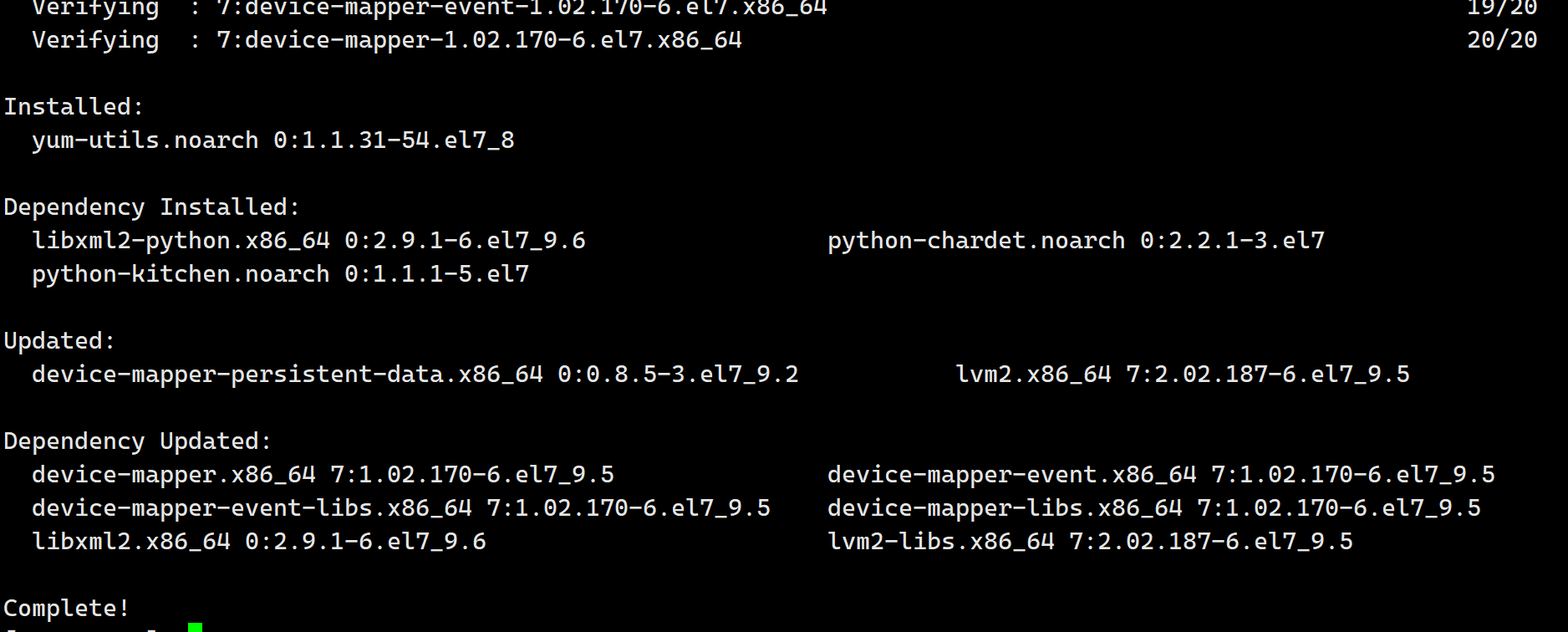Select libxml2-python.x86_64 package entry
The height and width of the screenshot is (632, 1568).
point(308,240)
